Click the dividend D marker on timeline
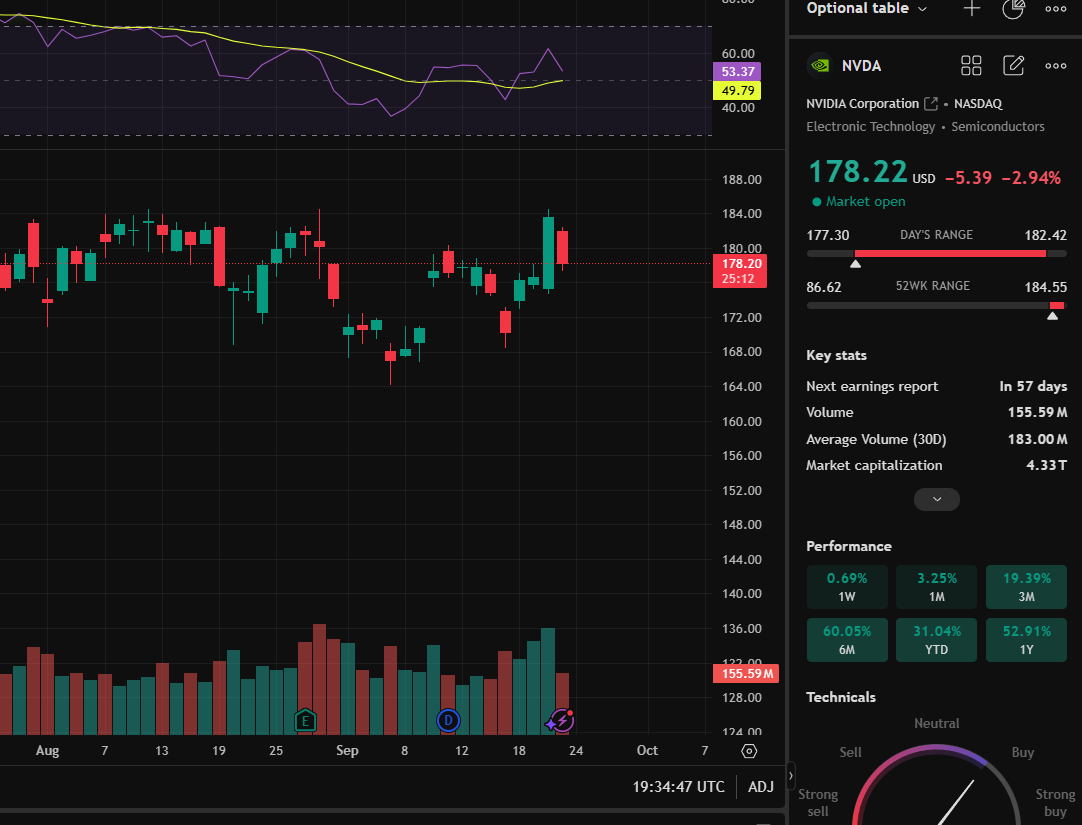This screenshot has height=825, width=1082. click(448, 721)
